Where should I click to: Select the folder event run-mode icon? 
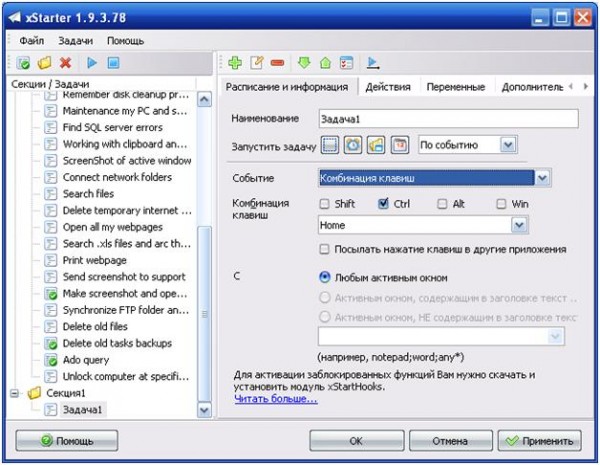point(376,145)
